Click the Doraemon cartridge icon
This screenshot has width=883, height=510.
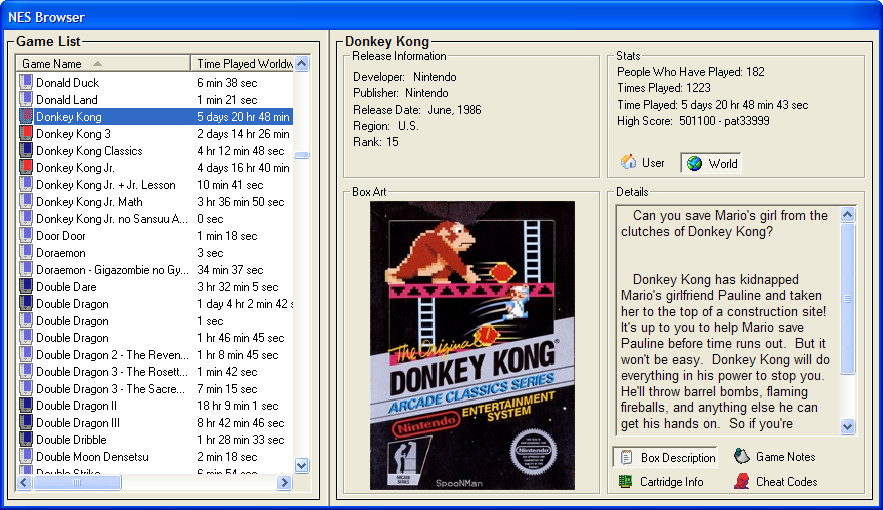click(x=26, y=252)
